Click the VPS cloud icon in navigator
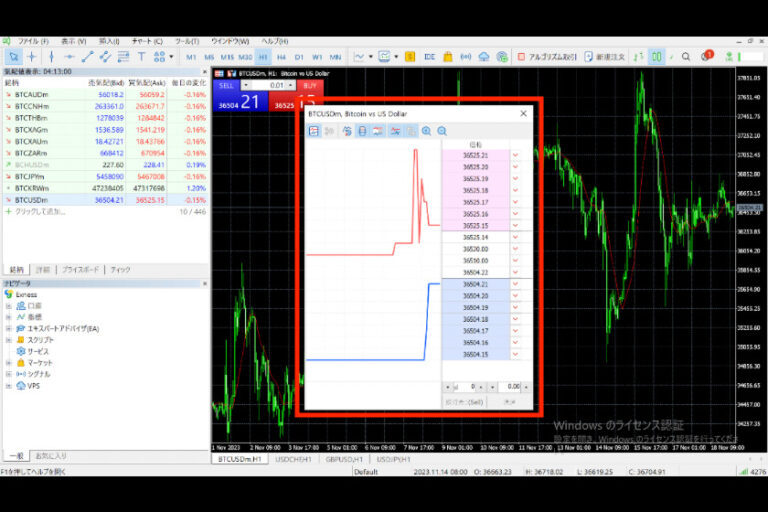This screenshot has width=768, height=512. coord(20,386)
